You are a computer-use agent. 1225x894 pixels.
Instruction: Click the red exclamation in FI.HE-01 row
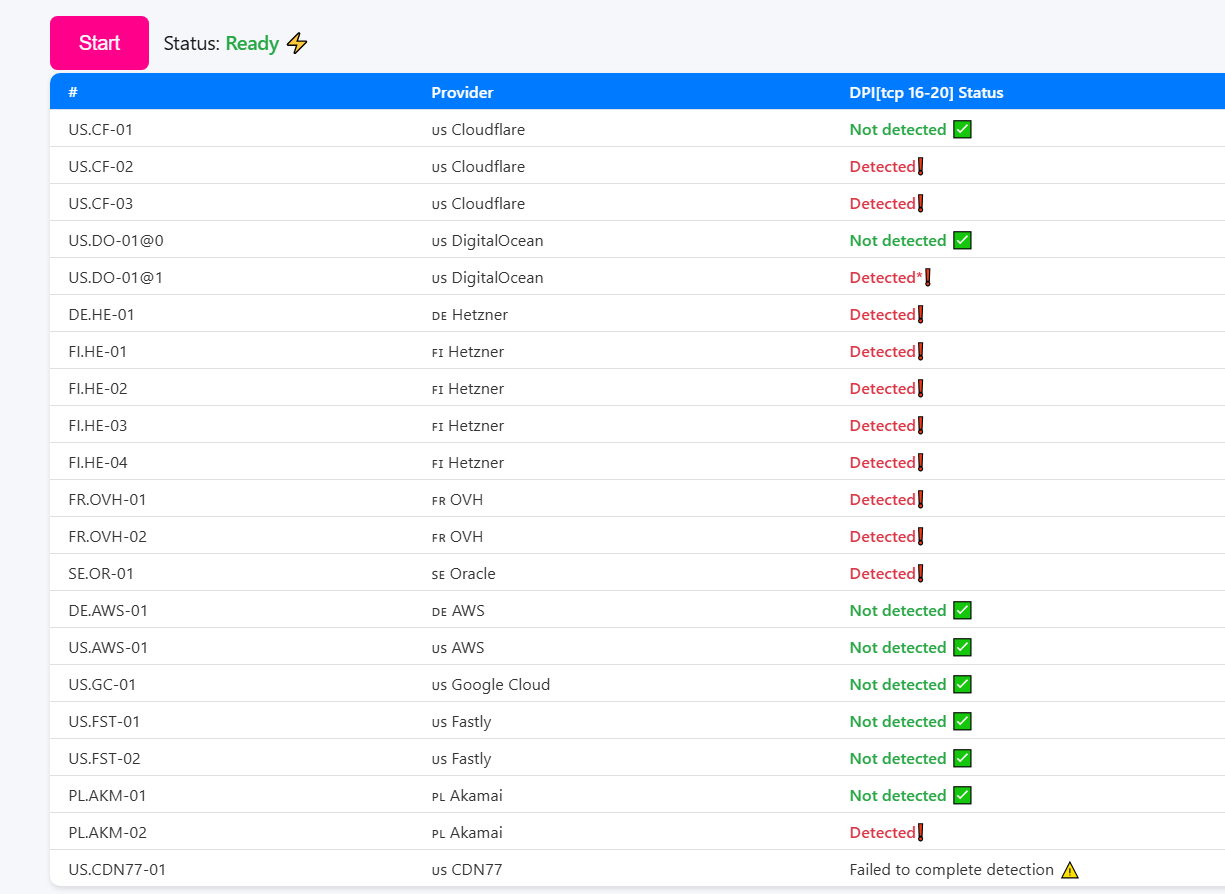click(x=920, y=351)
